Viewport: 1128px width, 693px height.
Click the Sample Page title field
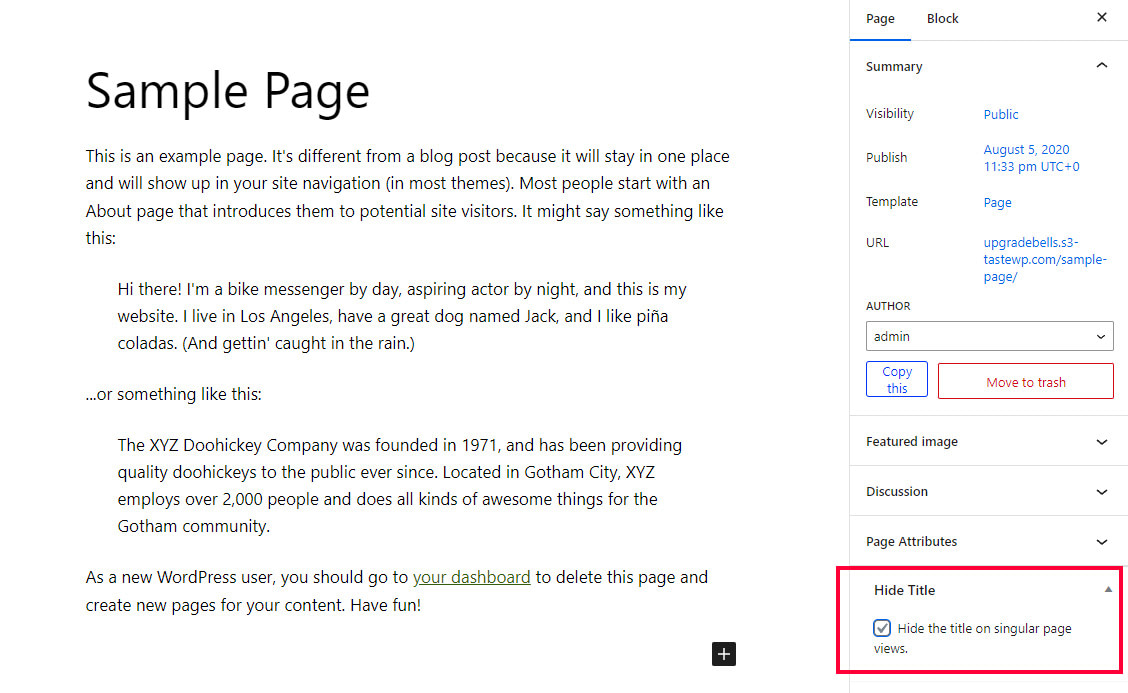[227, 91]
